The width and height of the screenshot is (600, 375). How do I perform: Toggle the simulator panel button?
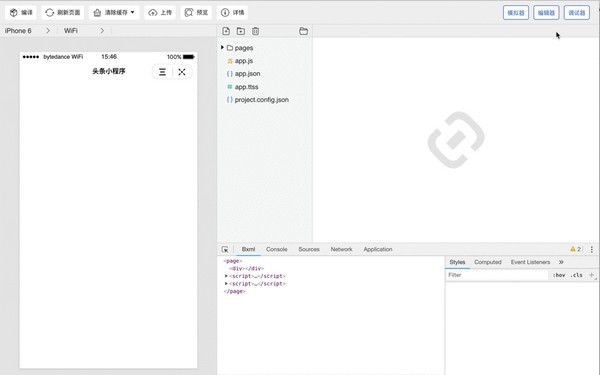point(516,13)
